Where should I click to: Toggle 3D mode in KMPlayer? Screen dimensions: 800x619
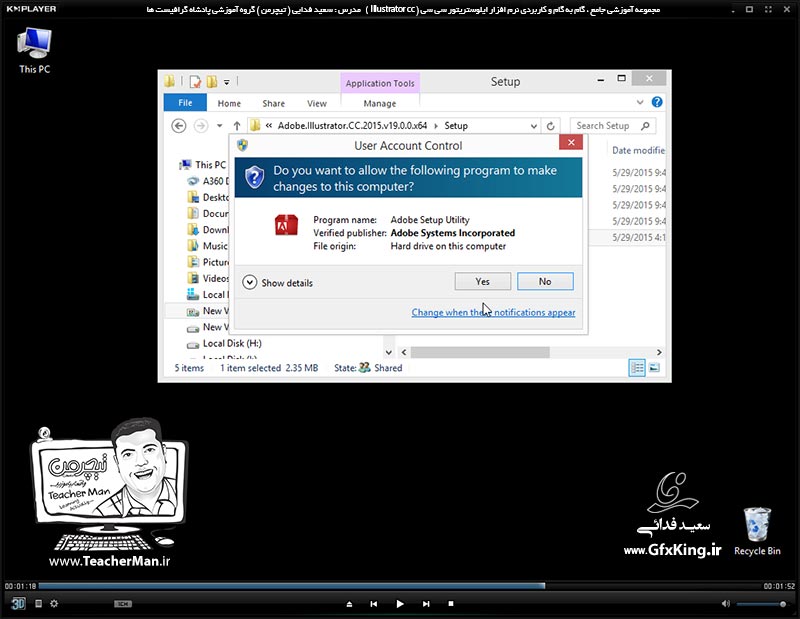coord(18,604)
